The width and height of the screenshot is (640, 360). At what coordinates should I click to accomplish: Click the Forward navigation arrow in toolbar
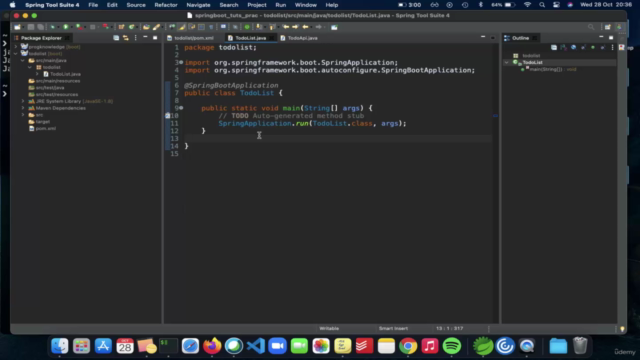[x=318, y=27]
